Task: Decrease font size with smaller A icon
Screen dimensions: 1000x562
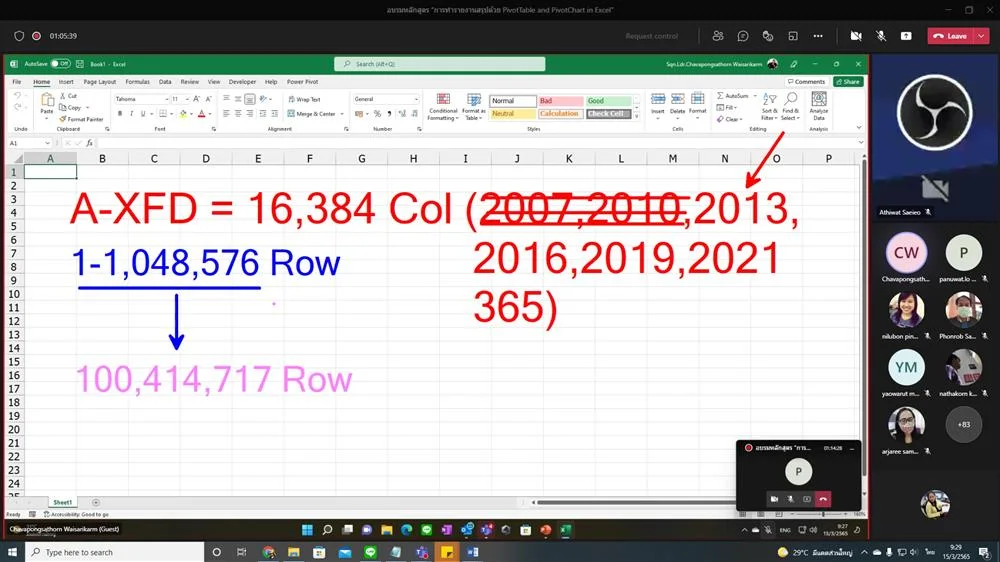Action: (208, 99)
